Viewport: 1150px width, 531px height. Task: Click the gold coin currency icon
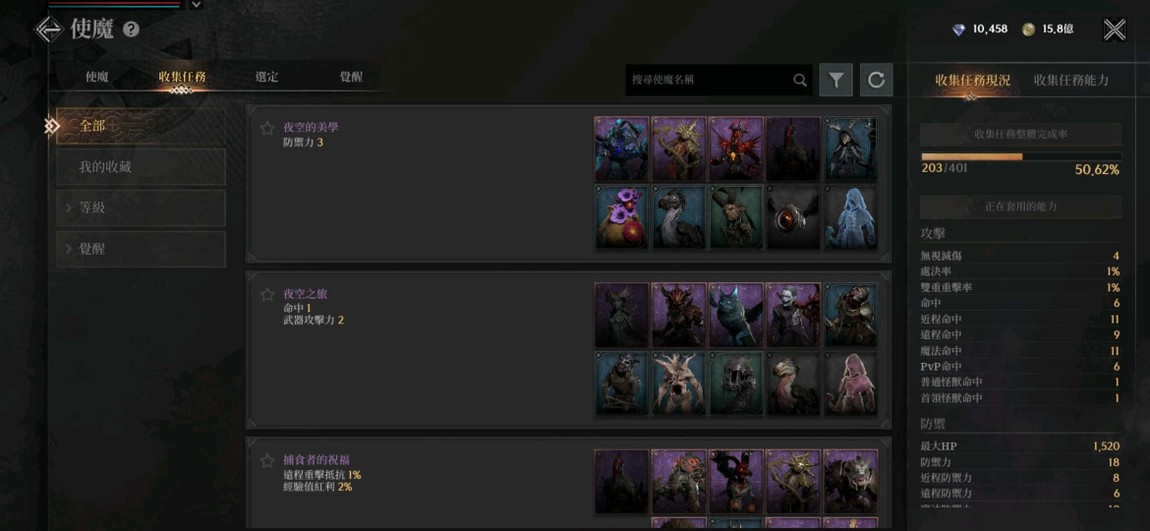(x=1029, y=29)
